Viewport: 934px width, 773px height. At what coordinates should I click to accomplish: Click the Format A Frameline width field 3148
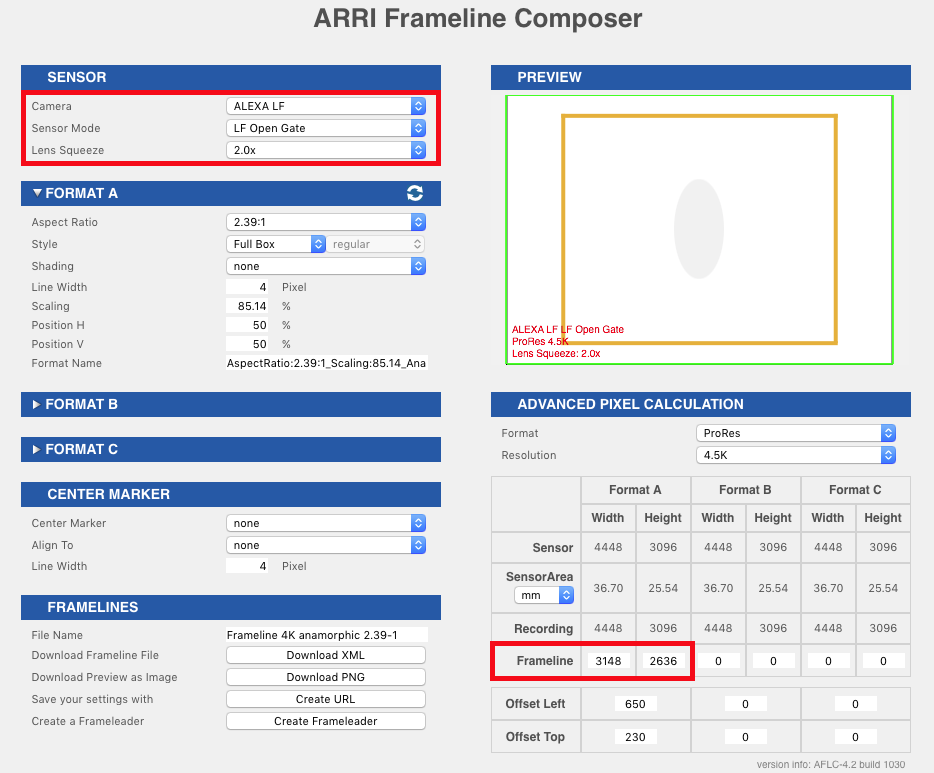click(x=608, y=661)
